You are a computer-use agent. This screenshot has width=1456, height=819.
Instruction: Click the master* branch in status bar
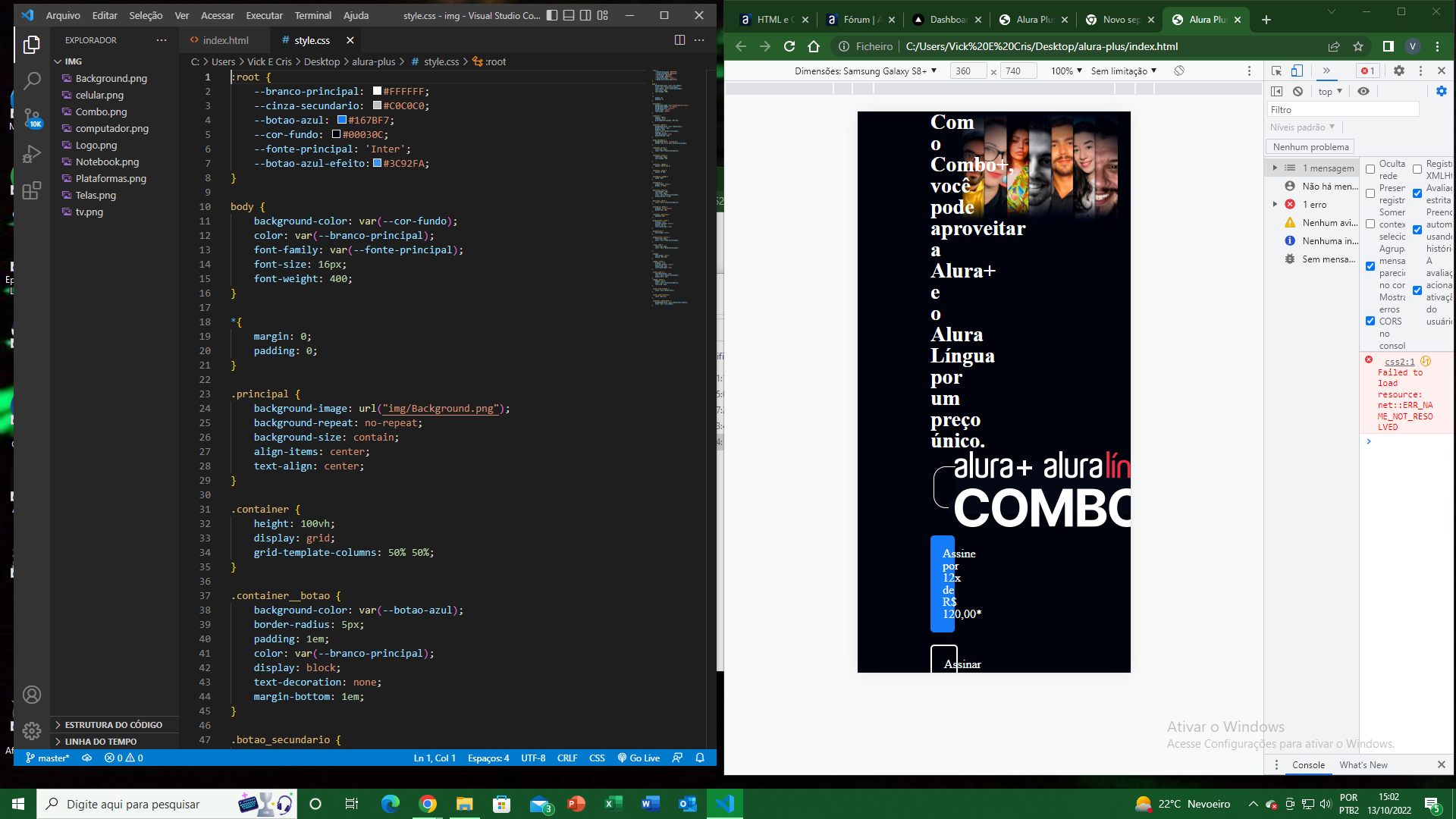coord(48,758)
